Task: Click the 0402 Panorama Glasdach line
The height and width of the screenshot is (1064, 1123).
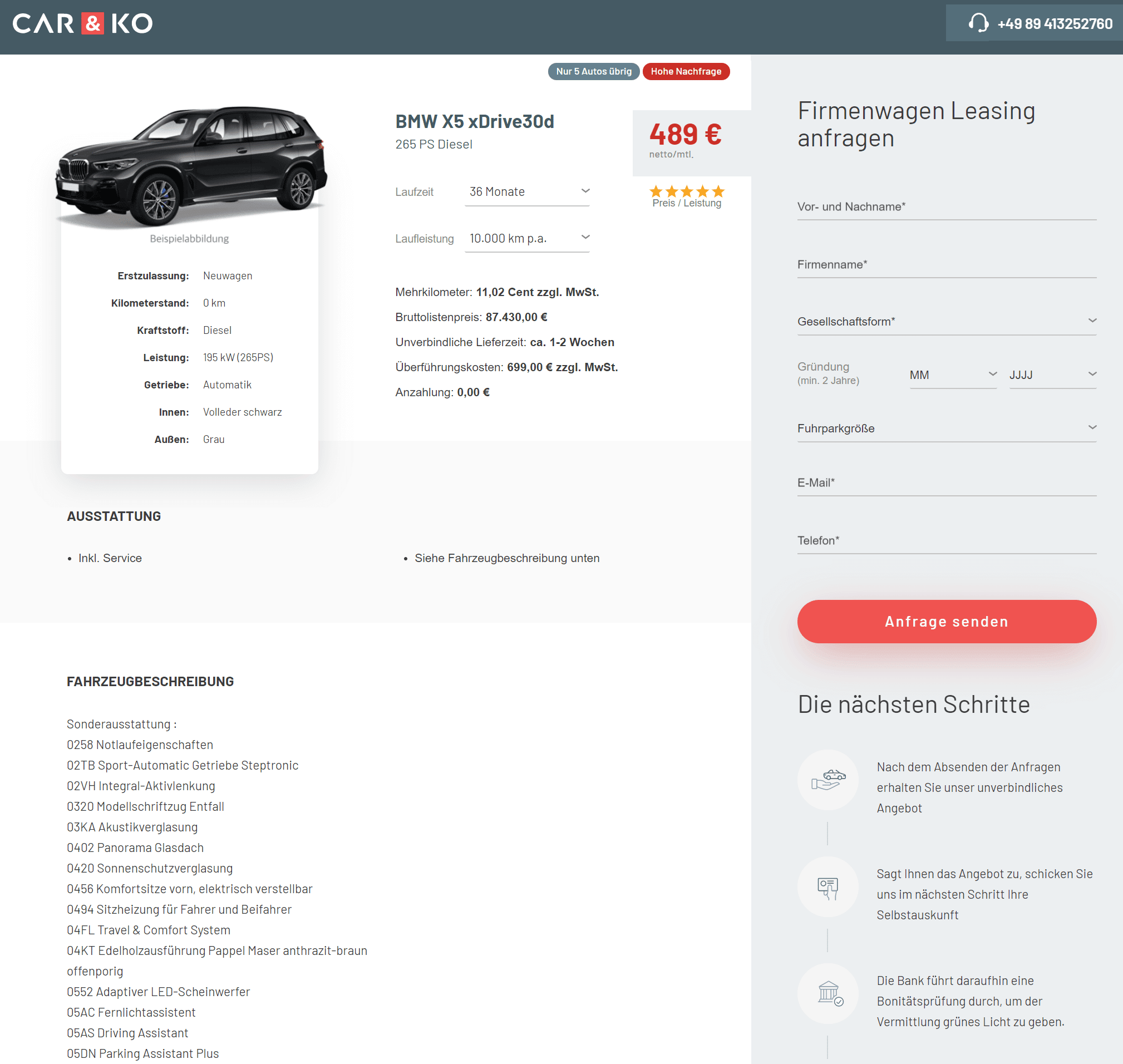Action: pos(135,848)
